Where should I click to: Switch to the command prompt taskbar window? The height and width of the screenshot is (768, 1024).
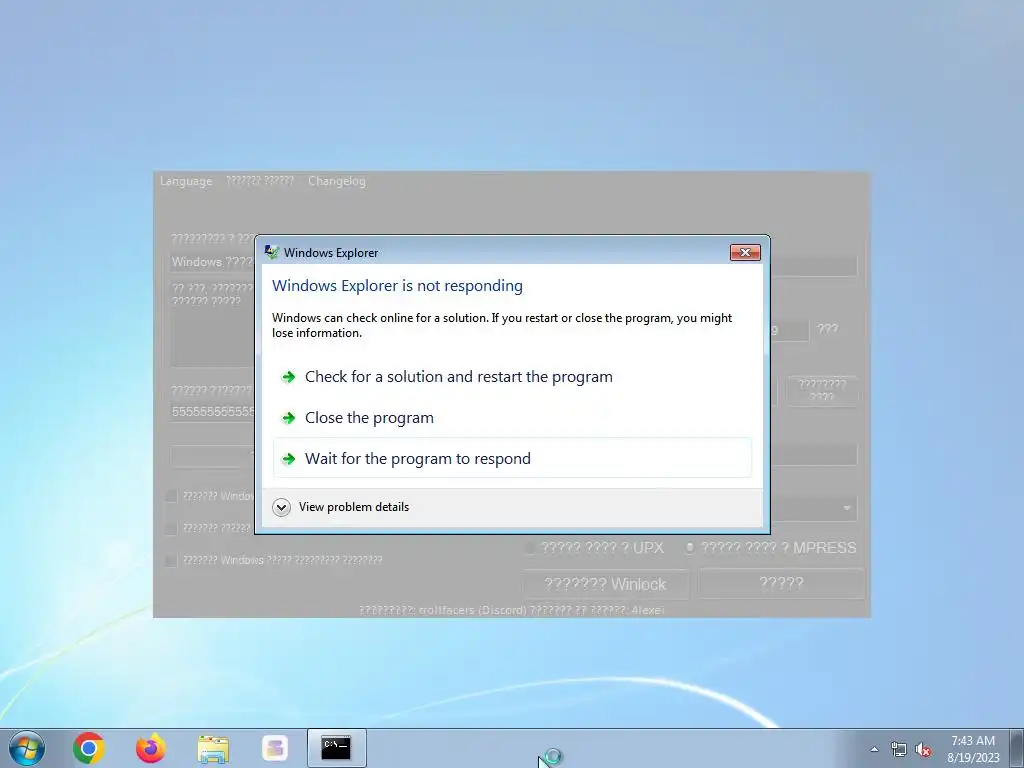click(x=336, y=748)
